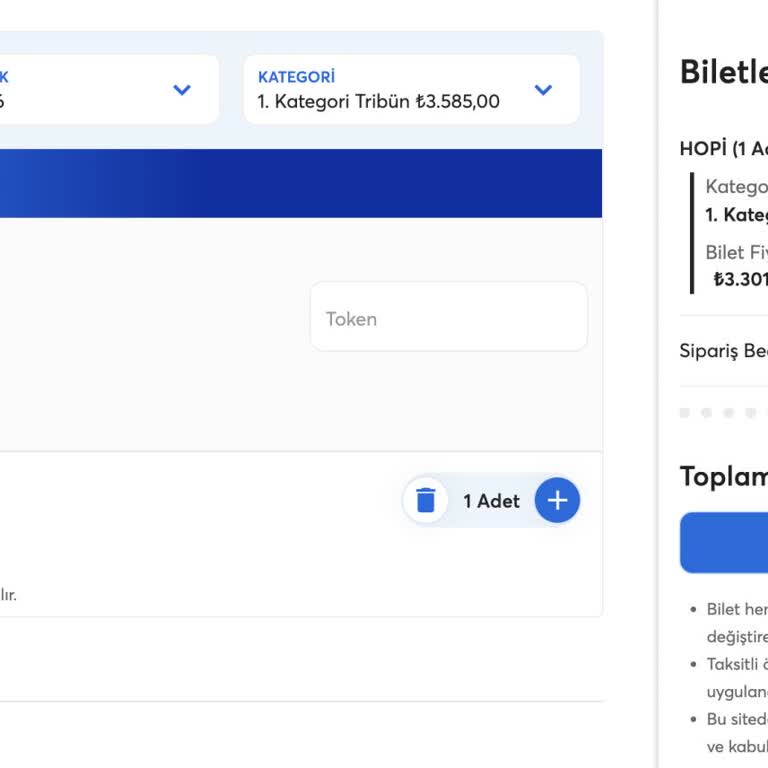768x768 pixels.
Task: Expand the left dropdown chevron beside Kategori
Action: 182,90
